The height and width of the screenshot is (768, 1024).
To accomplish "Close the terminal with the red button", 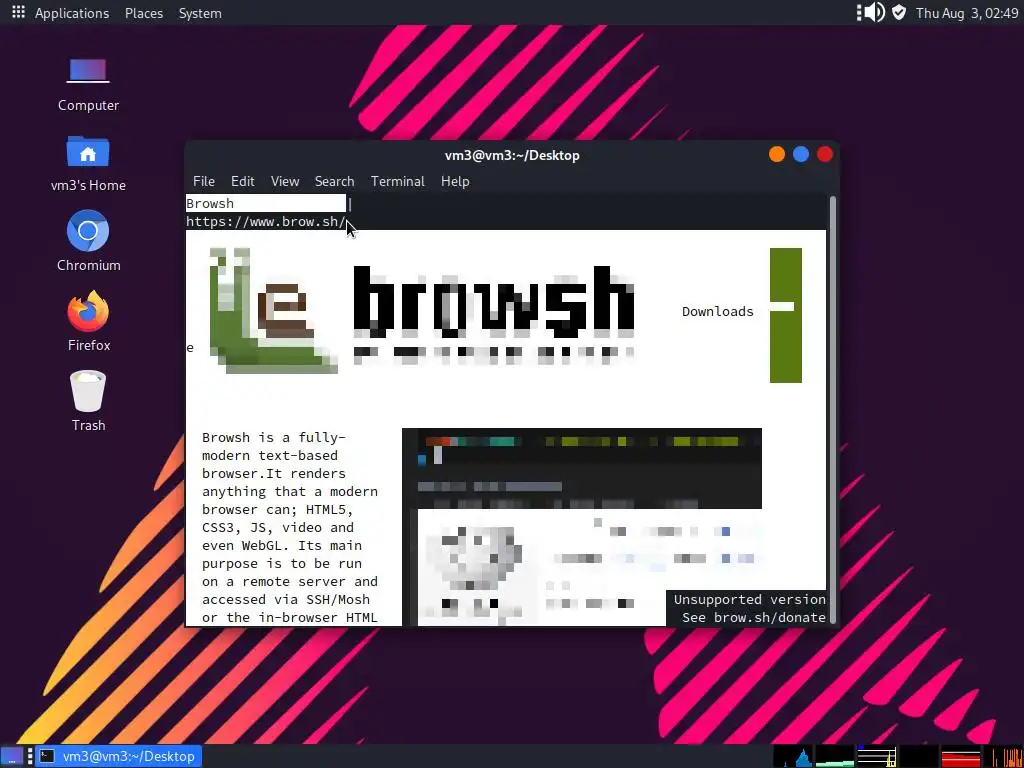I will tap(825, 155).
